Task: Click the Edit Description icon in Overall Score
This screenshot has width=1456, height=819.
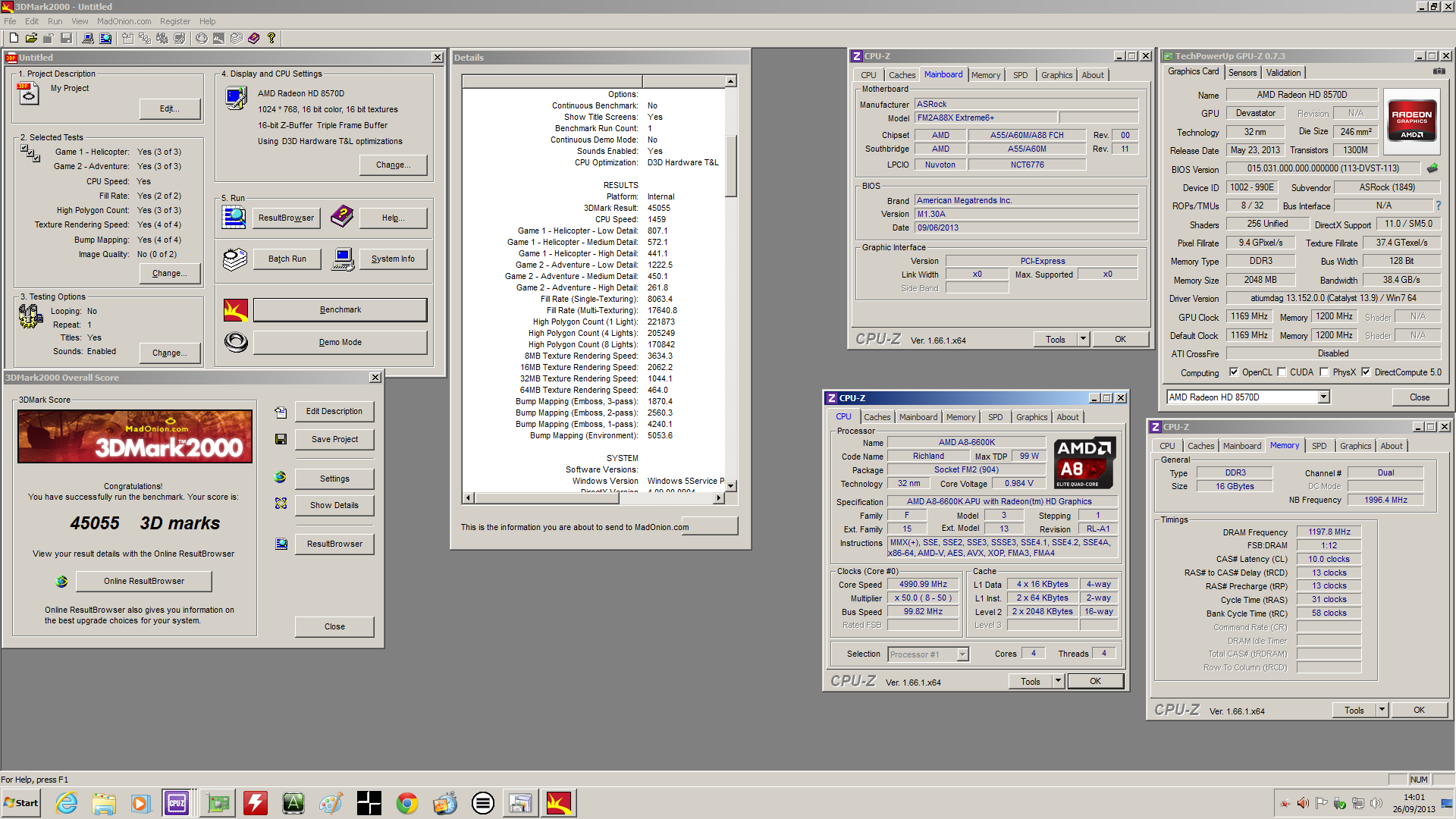Action: click(281, 412)
